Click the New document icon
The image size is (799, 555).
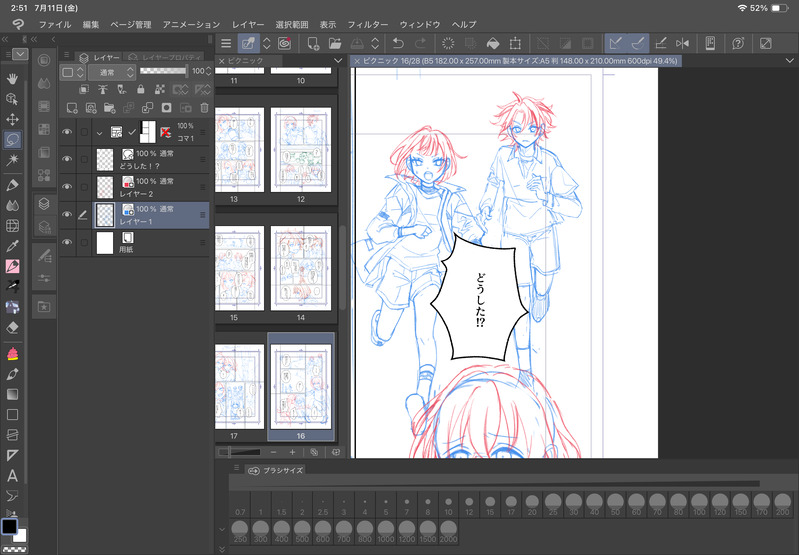[313, 43]
